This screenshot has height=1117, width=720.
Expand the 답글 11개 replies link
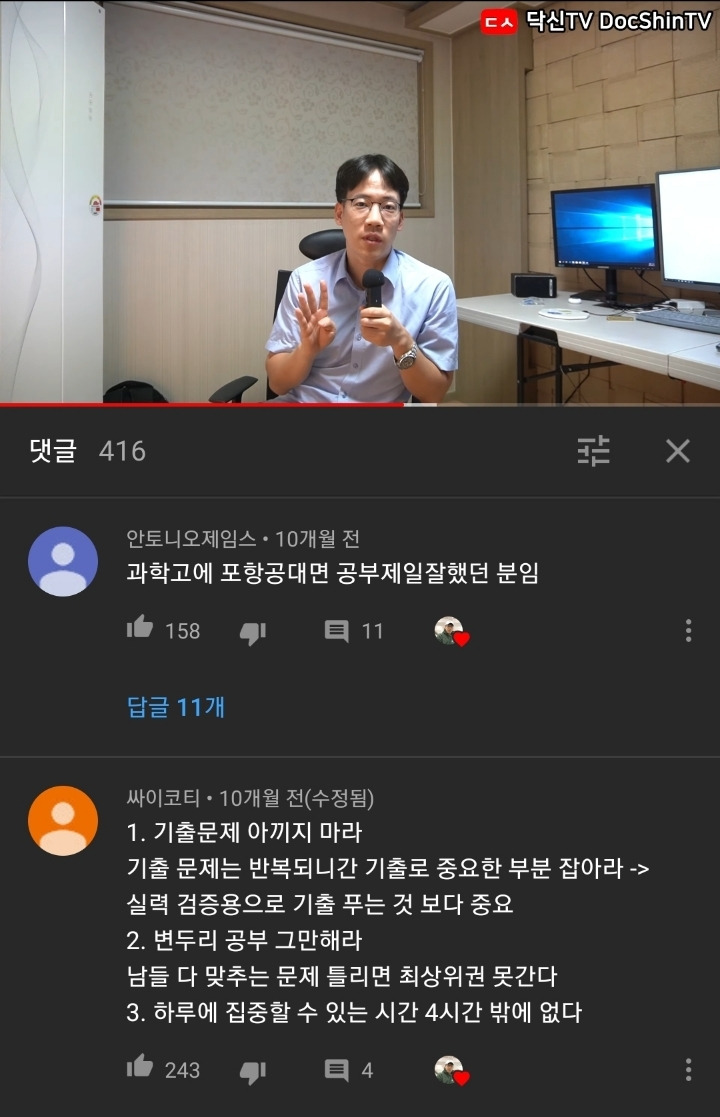tap(175, 707)
